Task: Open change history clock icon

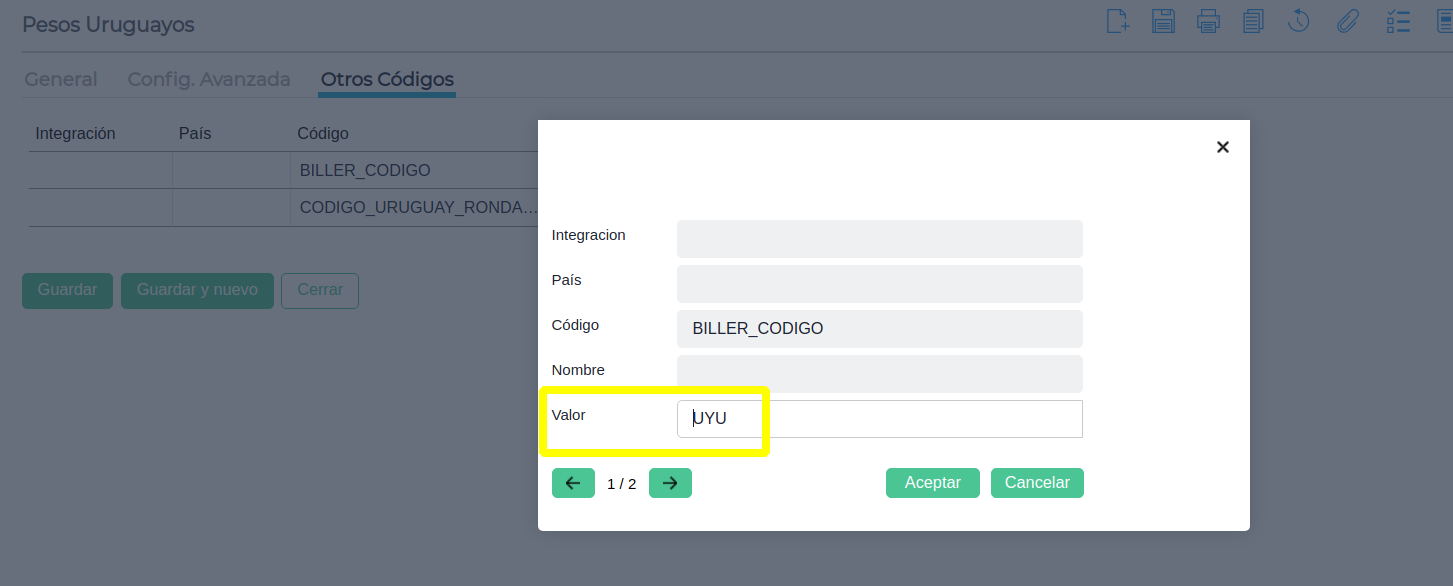Action: click(1298, 21)
